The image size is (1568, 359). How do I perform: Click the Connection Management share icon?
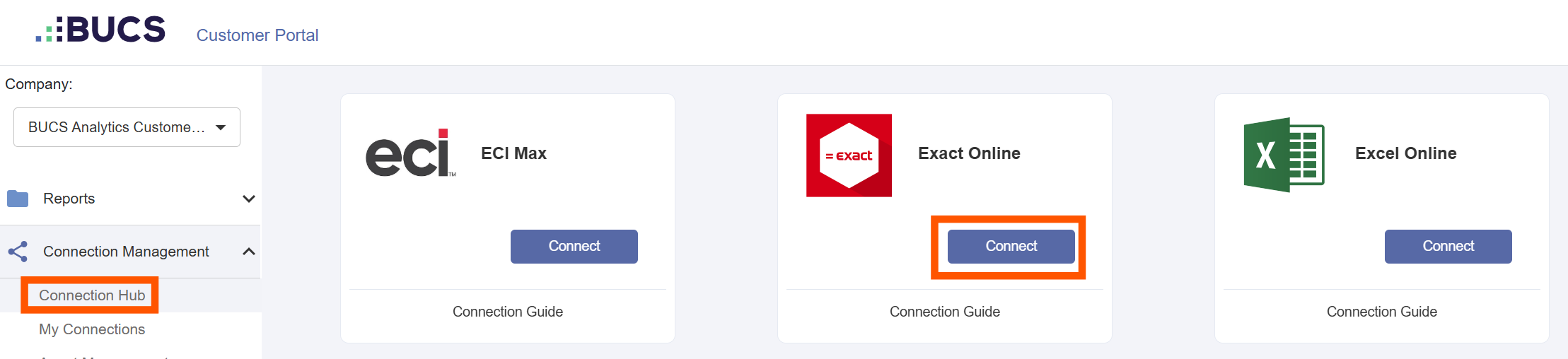click(18, 252)
